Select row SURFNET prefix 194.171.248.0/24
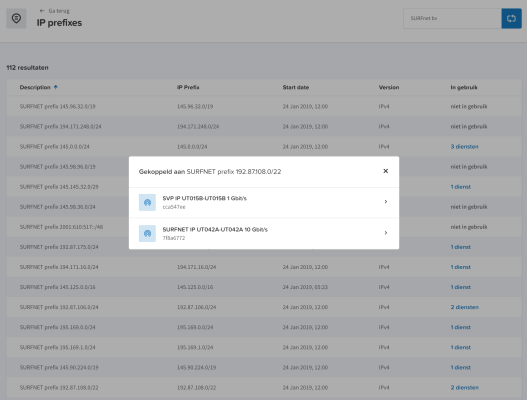 [x=264, y=126]
